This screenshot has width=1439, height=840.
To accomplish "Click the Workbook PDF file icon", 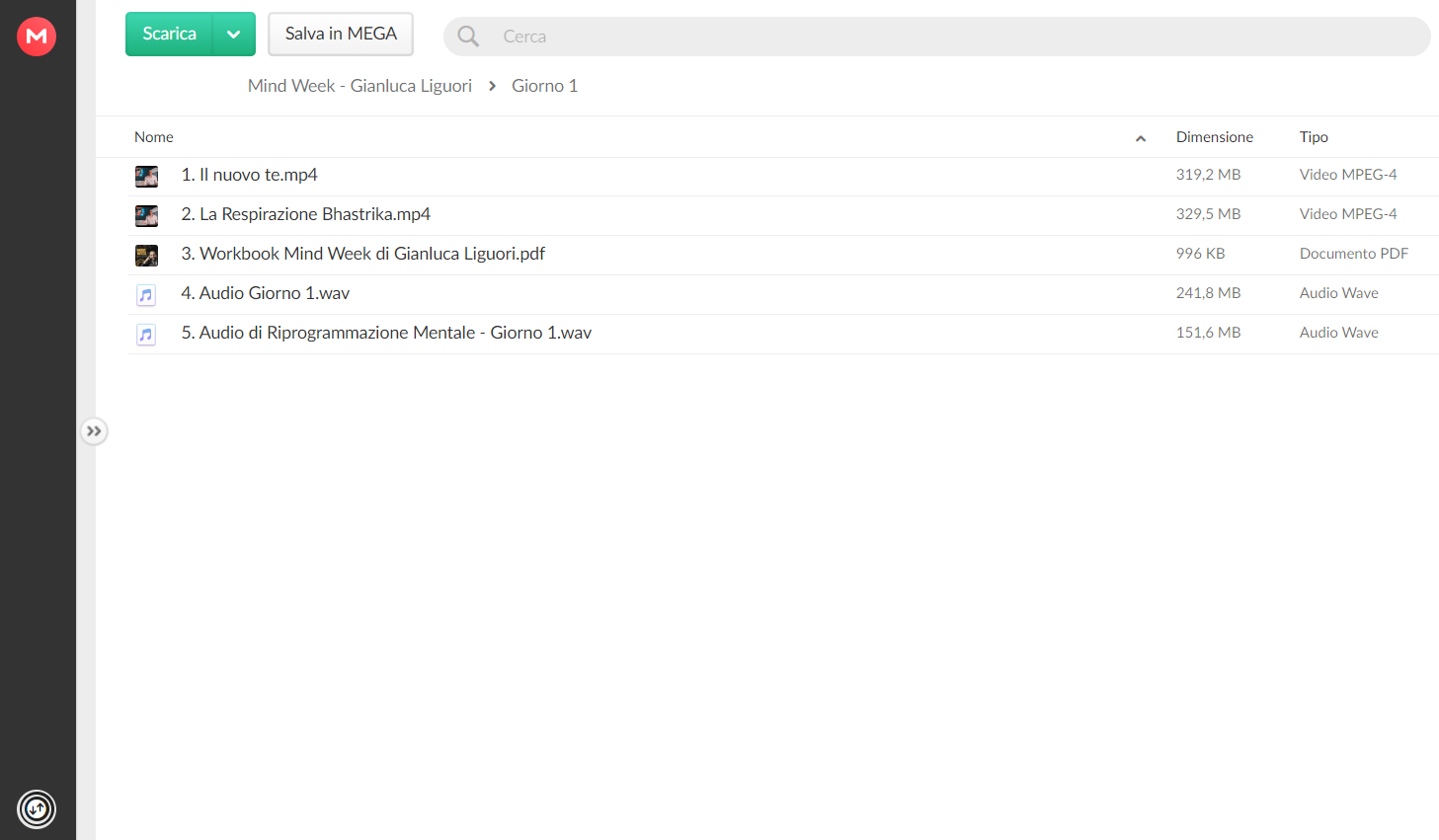I will point(146,256).
